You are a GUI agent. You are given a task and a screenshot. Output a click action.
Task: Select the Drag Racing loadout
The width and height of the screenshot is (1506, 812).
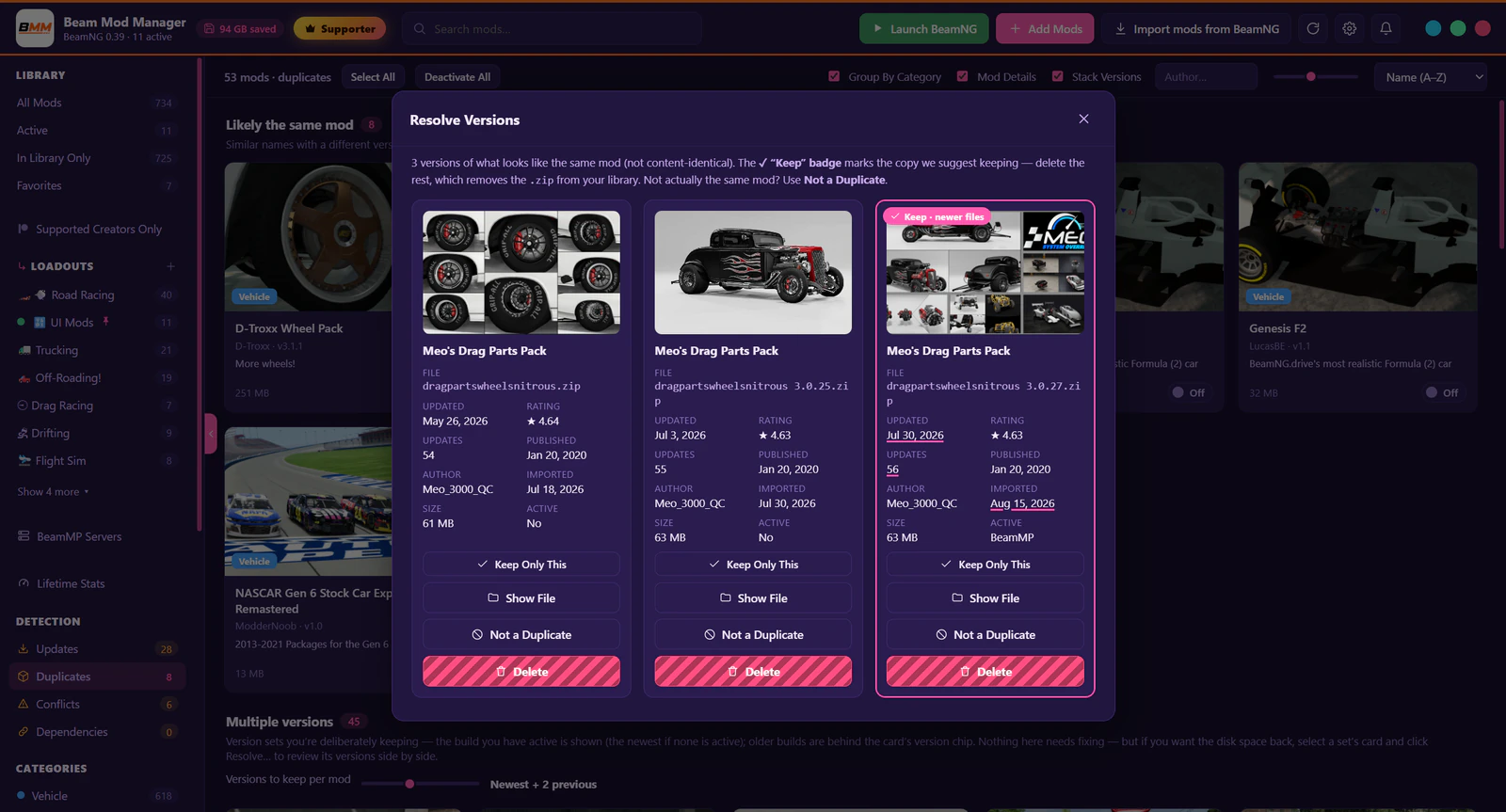[97, 406]
